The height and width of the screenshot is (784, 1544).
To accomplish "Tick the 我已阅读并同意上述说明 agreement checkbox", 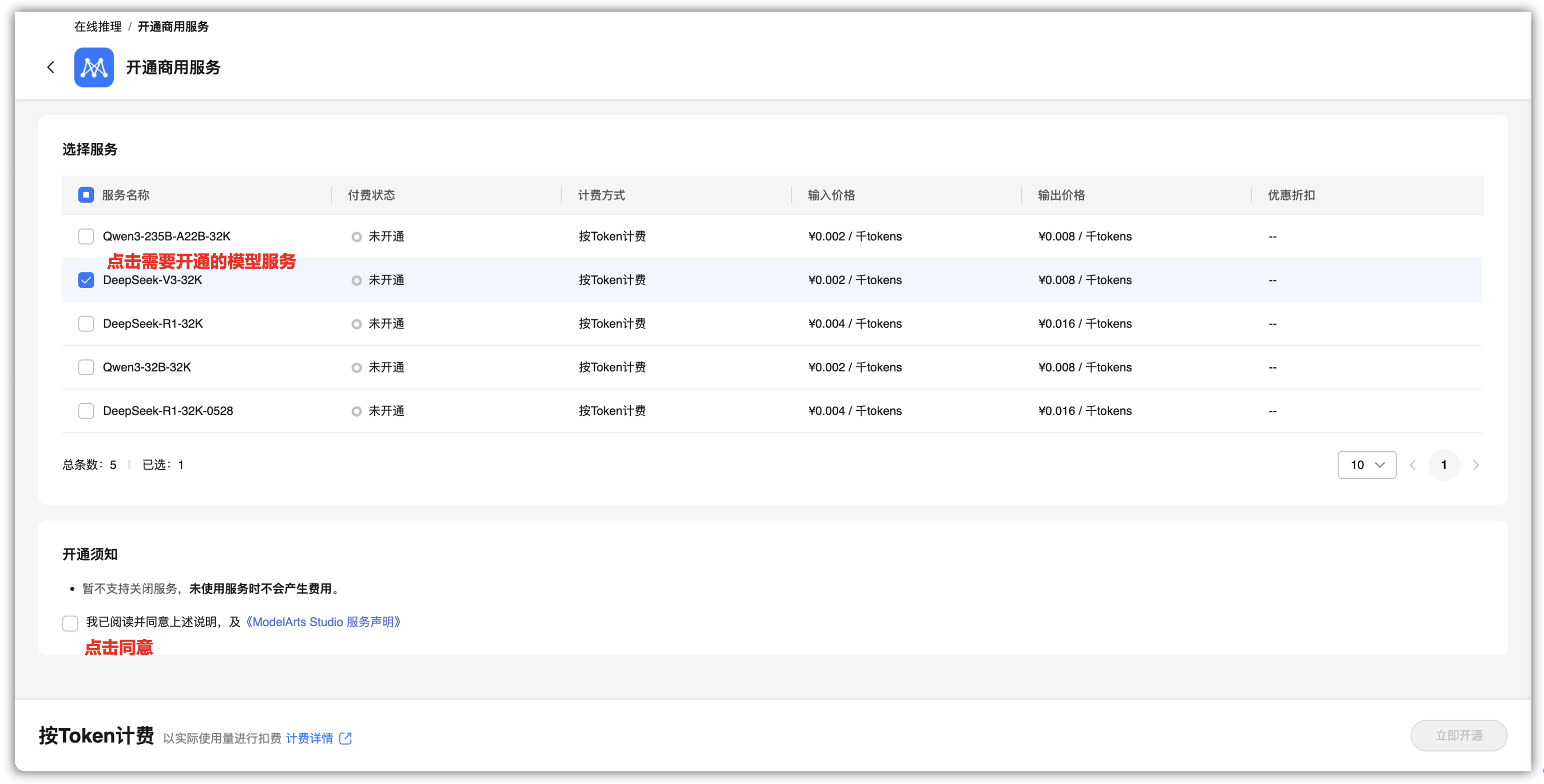I will [70, 623].
